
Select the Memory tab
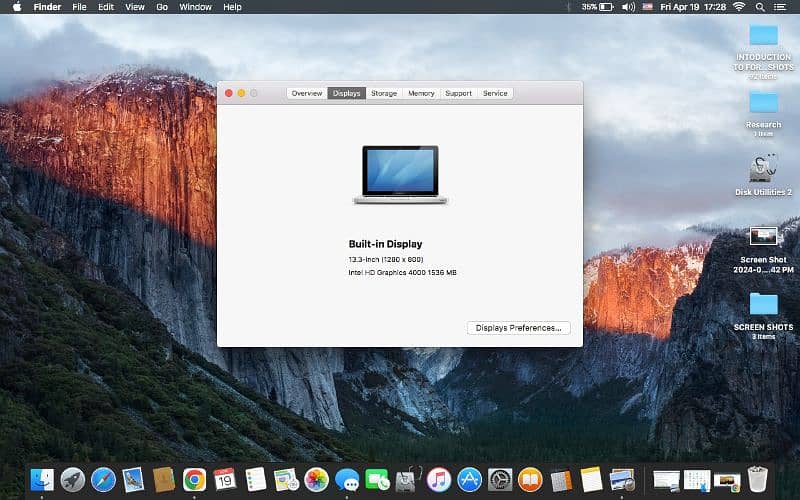[x=421, y=93]
